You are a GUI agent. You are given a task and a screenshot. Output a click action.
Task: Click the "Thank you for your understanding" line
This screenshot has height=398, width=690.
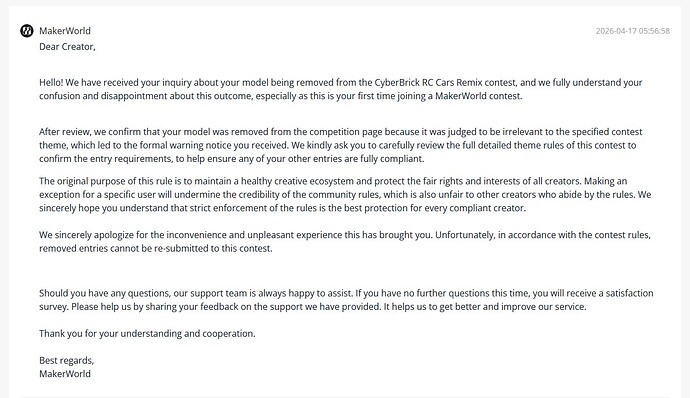tap(147, 333)
